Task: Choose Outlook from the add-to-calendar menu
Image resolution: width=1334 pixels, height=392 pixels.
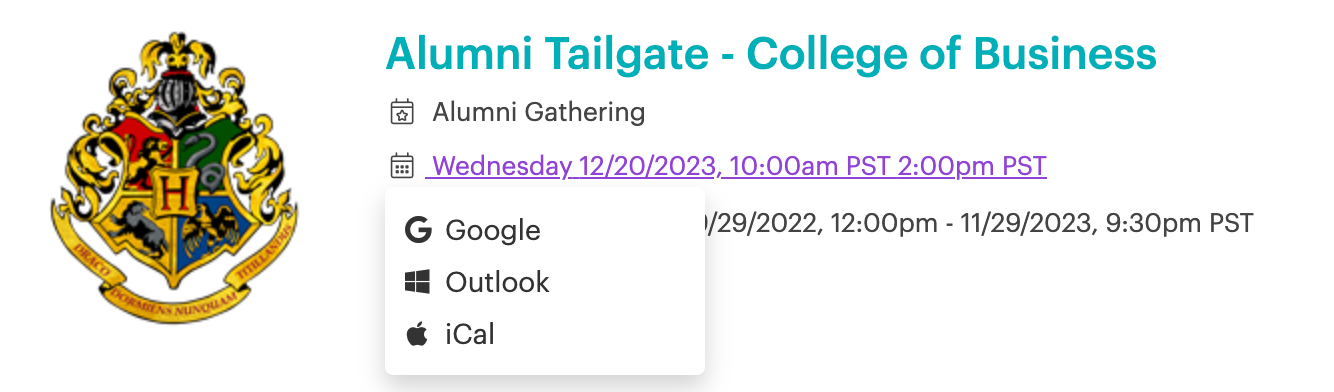Action: pyautogui.click(x=545, y=282)
